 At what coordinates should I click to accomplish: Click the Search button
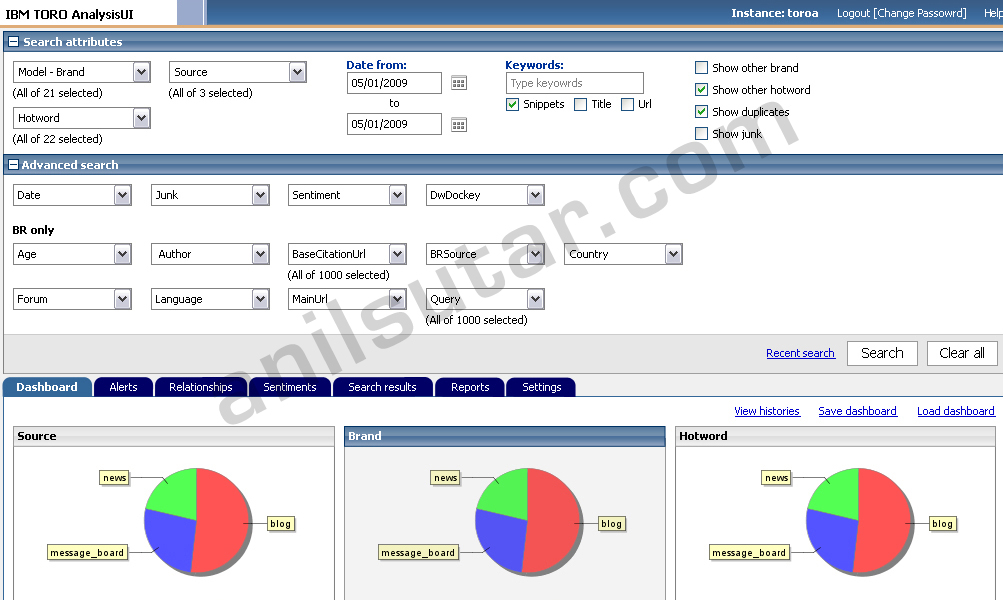882,353
